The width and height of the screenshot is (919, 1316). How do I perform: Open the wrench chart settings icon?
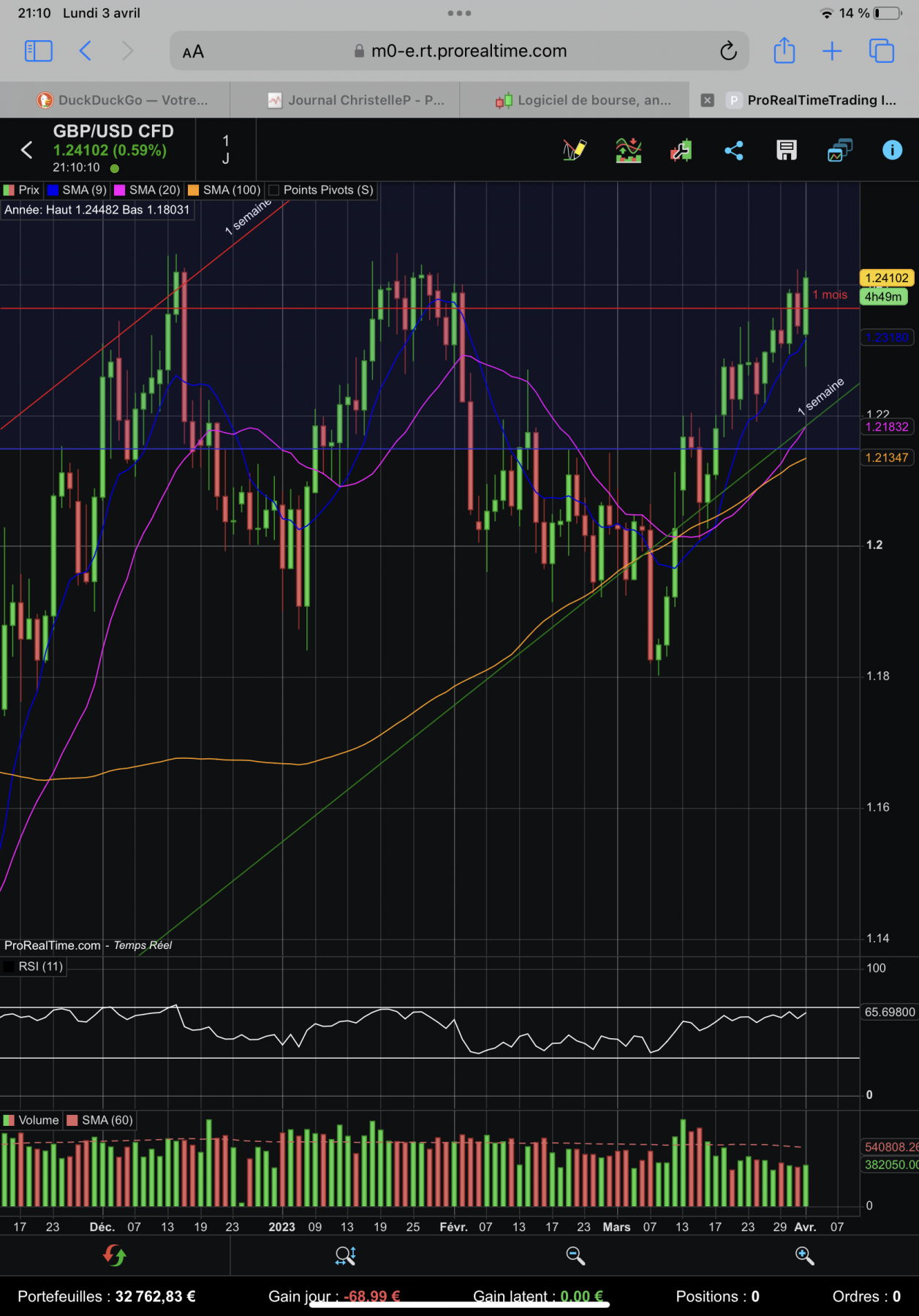[681, 151]
